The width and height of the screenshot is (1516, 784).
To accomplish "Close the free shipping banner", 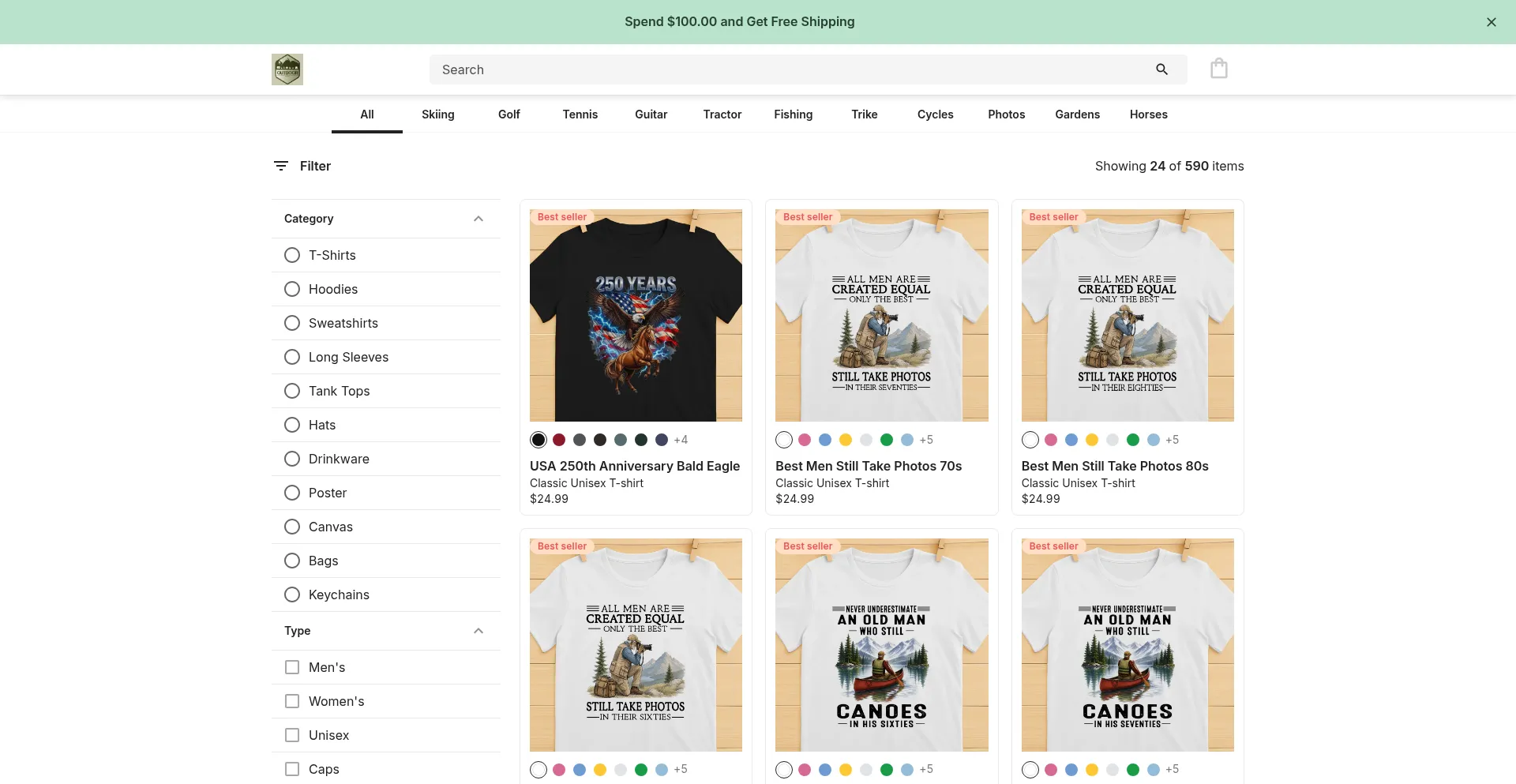I will [x=1492, y=22].
